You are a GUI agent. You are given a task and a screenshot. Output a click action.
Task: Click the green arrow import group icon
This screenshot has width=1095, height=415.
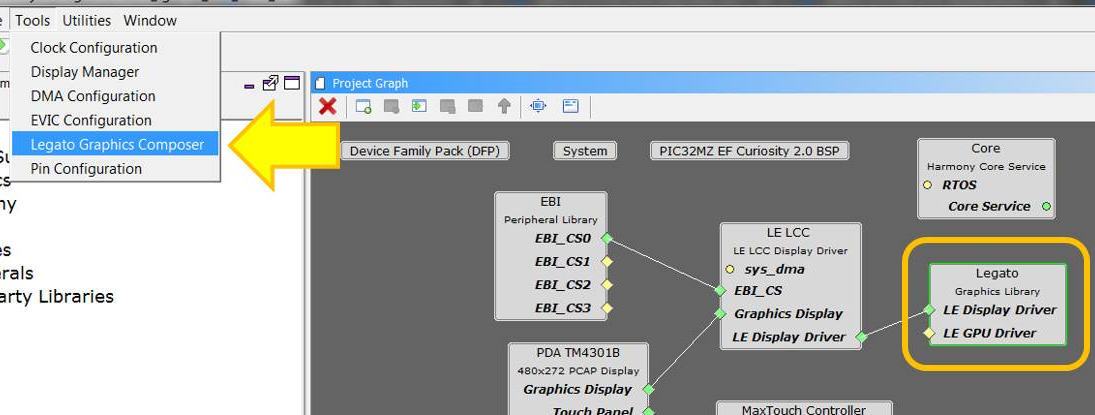pyautogui.click(x=419, y=106)
